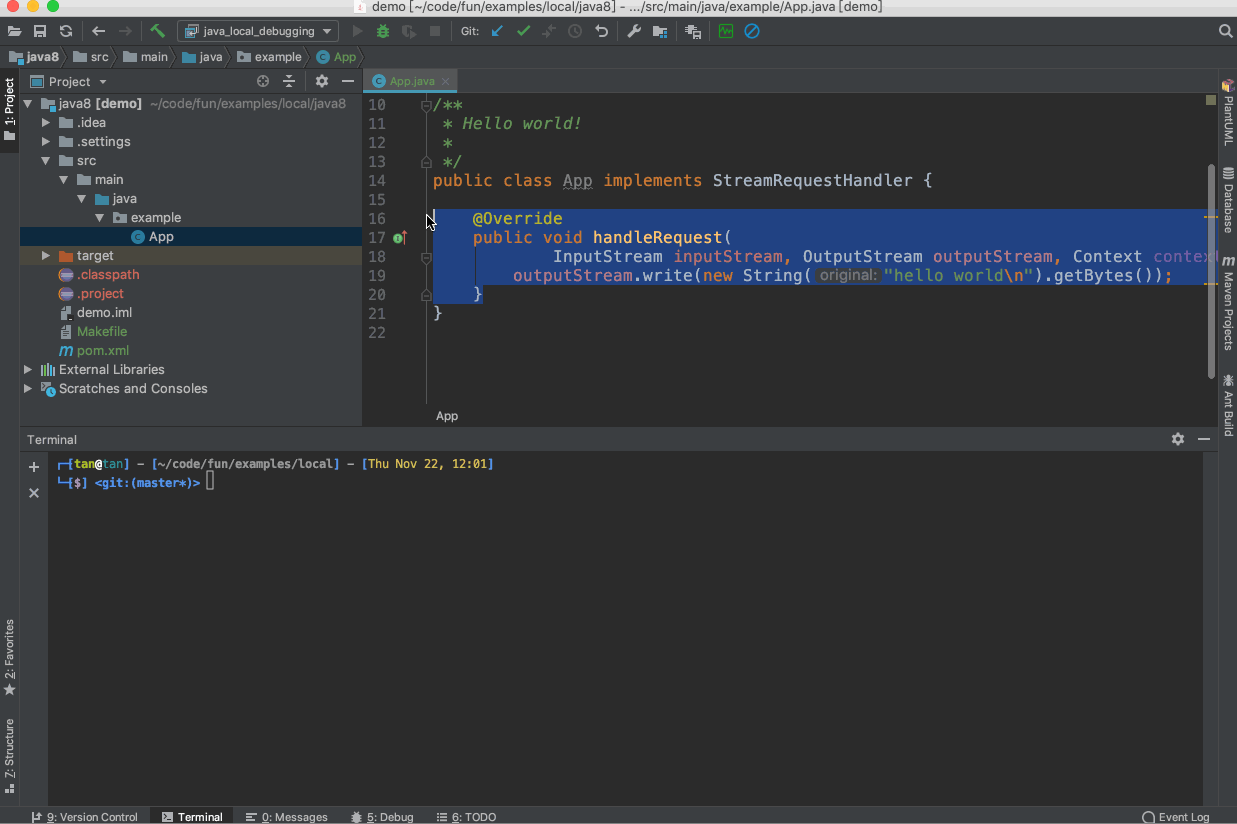Click App class breadcrumb in navigation bar
Image resolution: width=1237 pixels, height=824 pixels.
point(336,57)
